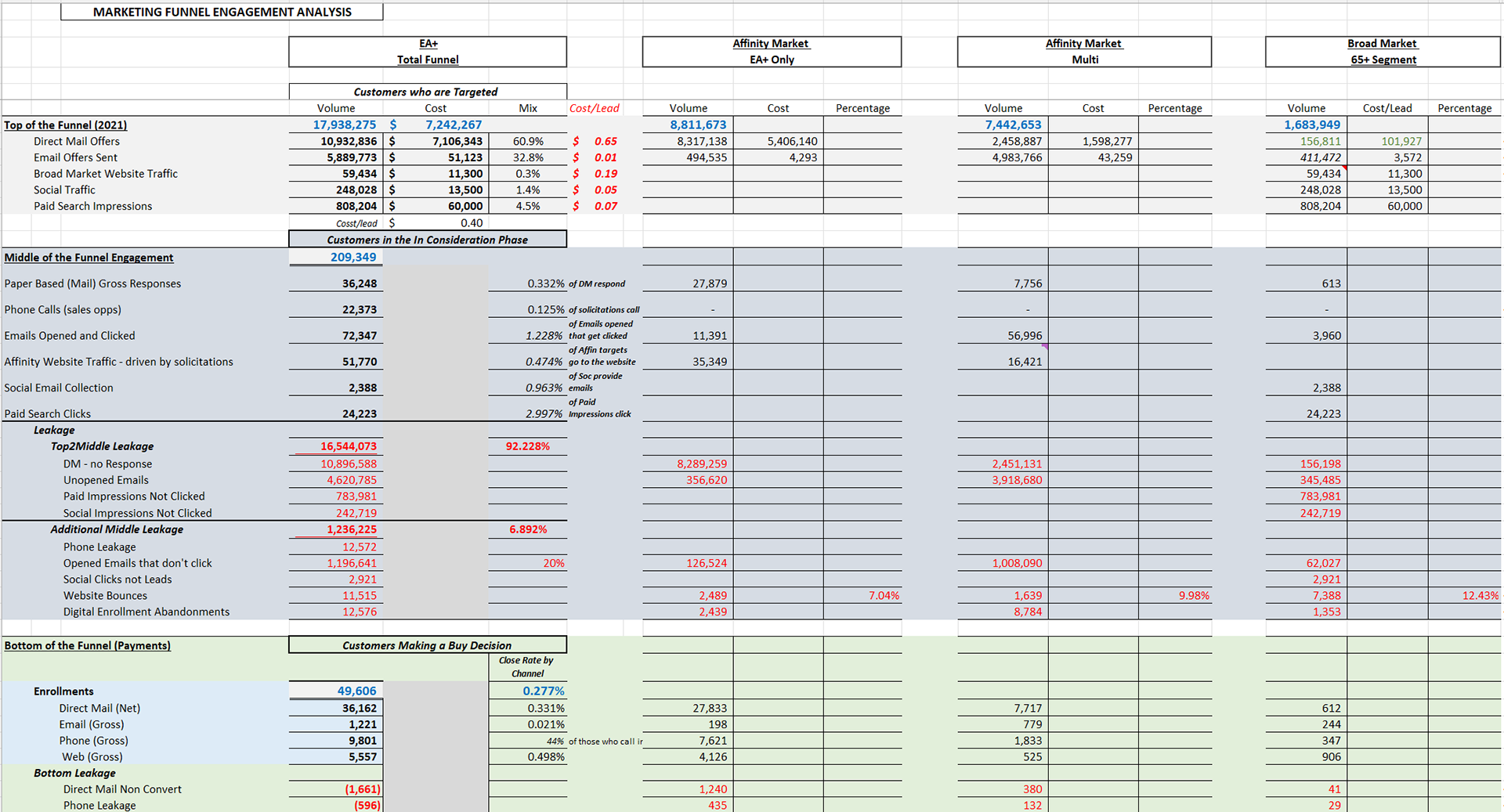The width and height of the screenshot is (1504, 812).
Task: Select Top of the Funnel (2021) label
Action: (66, 125)
